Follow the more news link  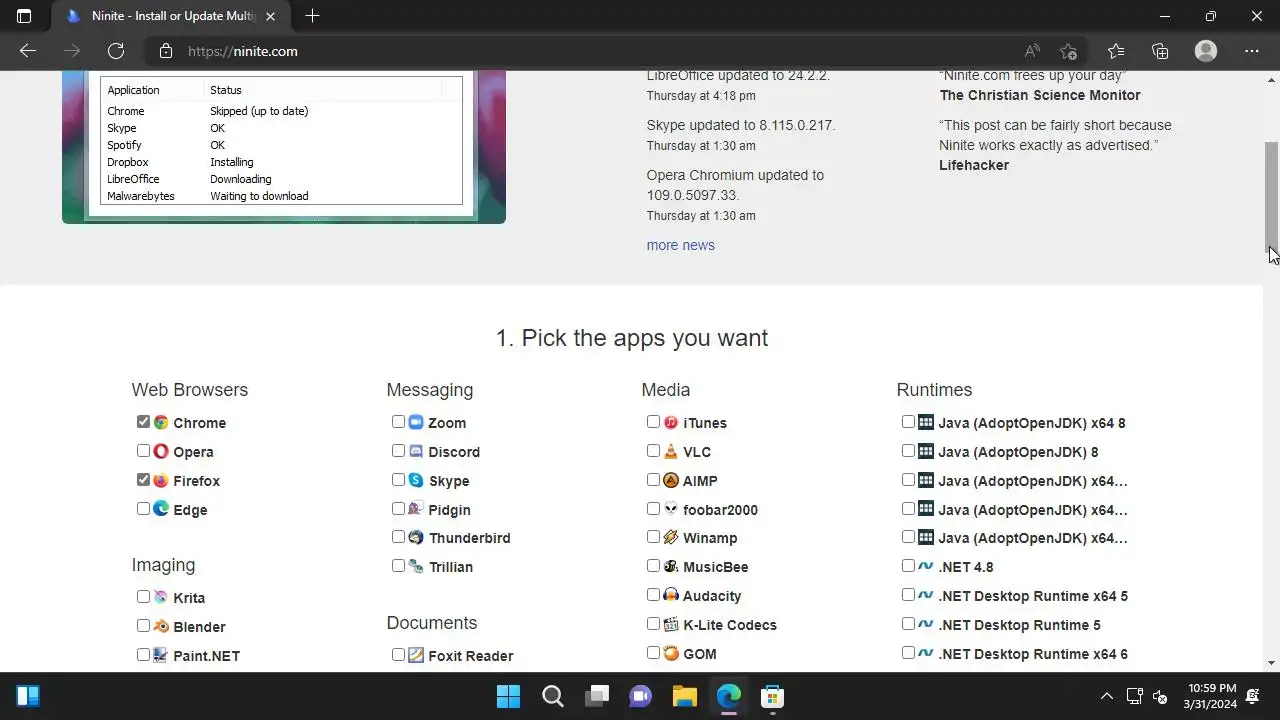680,245
